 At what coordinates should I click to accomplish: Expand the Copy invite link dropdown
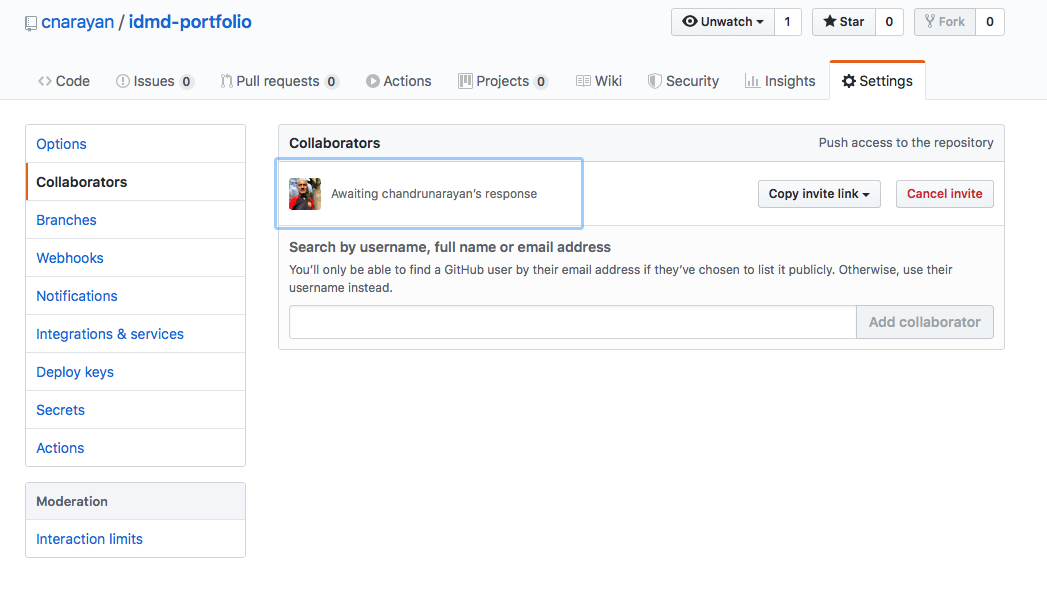819,194
